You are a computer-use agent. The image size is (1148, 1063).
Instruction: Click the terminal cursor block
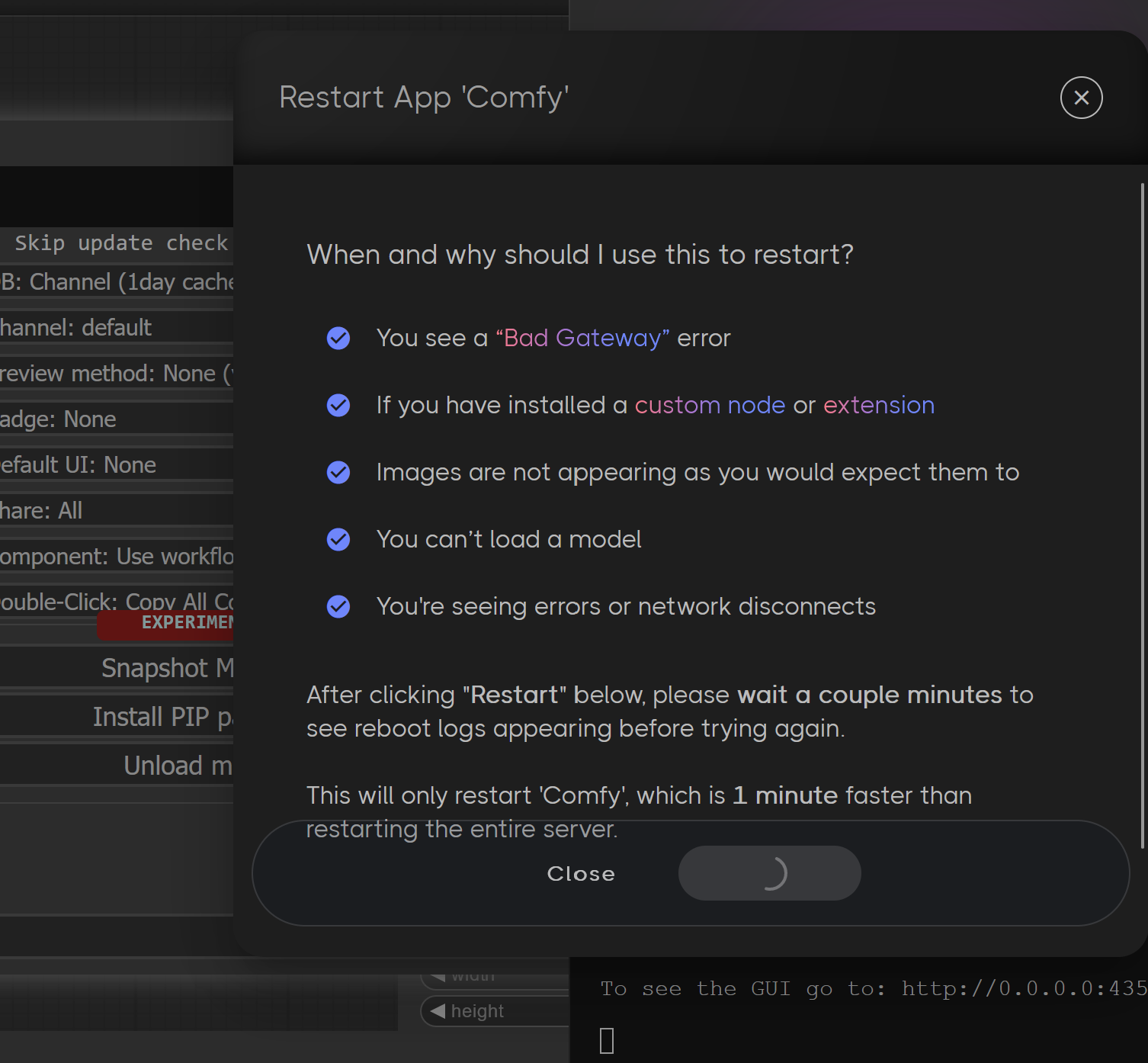click(x=607, y=1041)
